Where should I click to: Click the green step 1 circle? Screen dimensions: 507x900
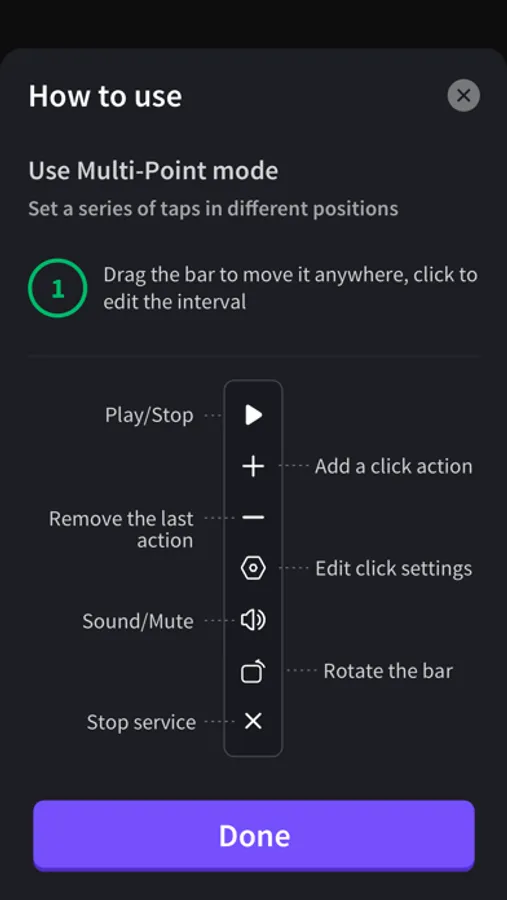(x=57, y=289)
